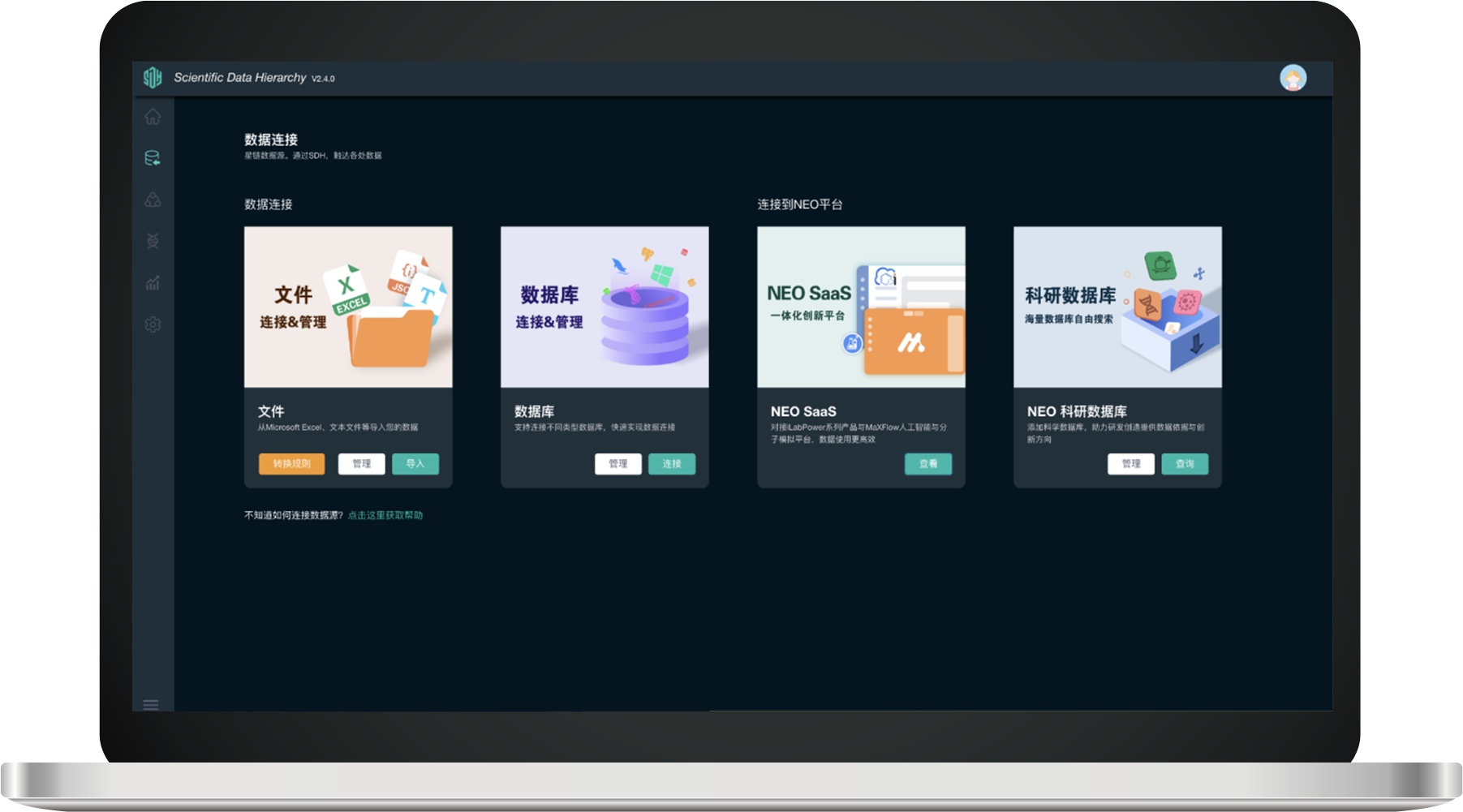Click 管理 button on the 数据库 card
1463x812 pixels.
click(x=618, y=464)
